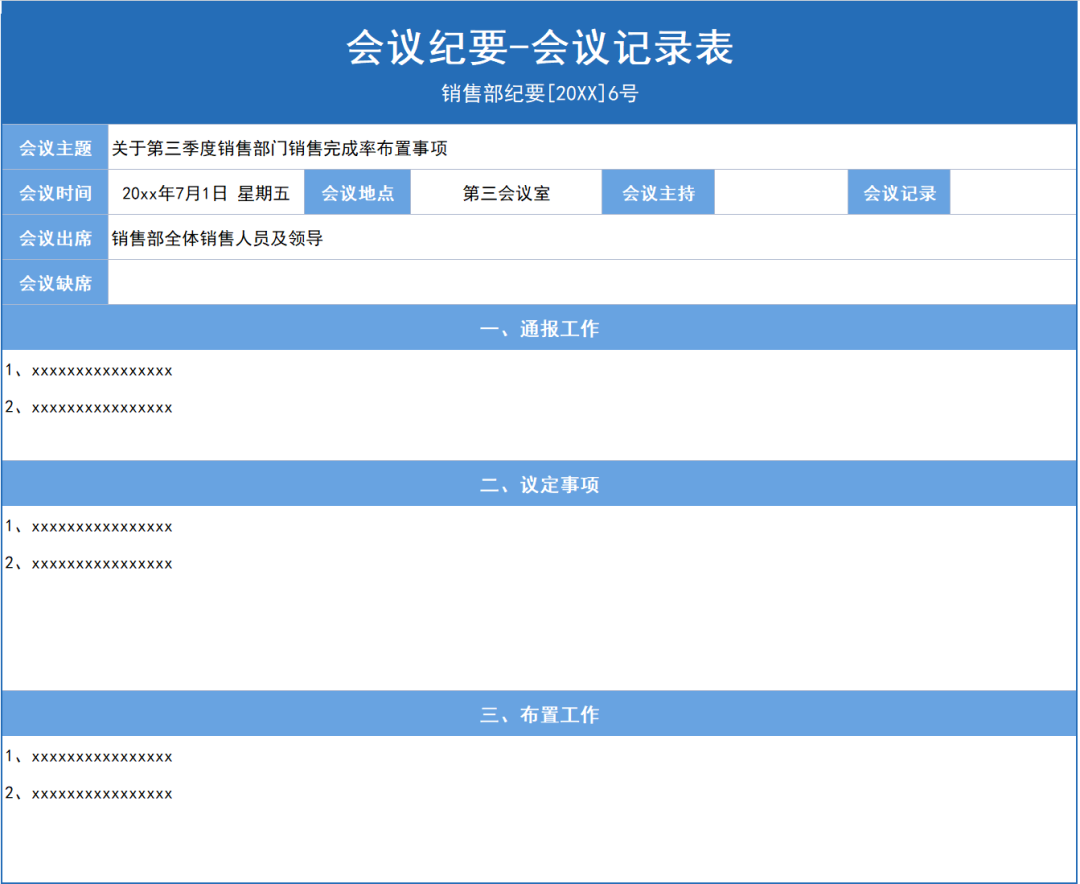The height and width of the screenshot is (884, 1080).
Task: Select the 会议时间 label cell
Action: pos(55,193)
